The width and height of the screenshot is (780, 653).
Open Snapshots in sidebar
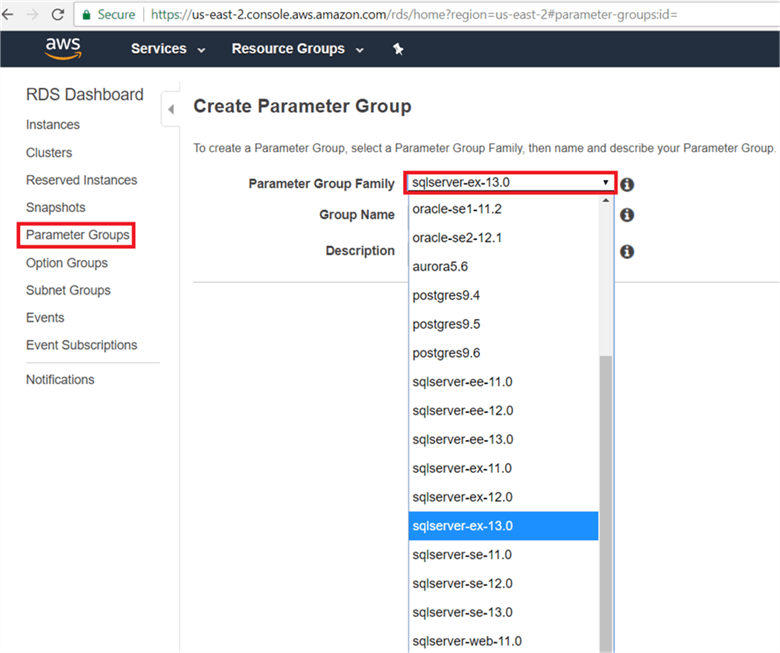coord(56,207)
